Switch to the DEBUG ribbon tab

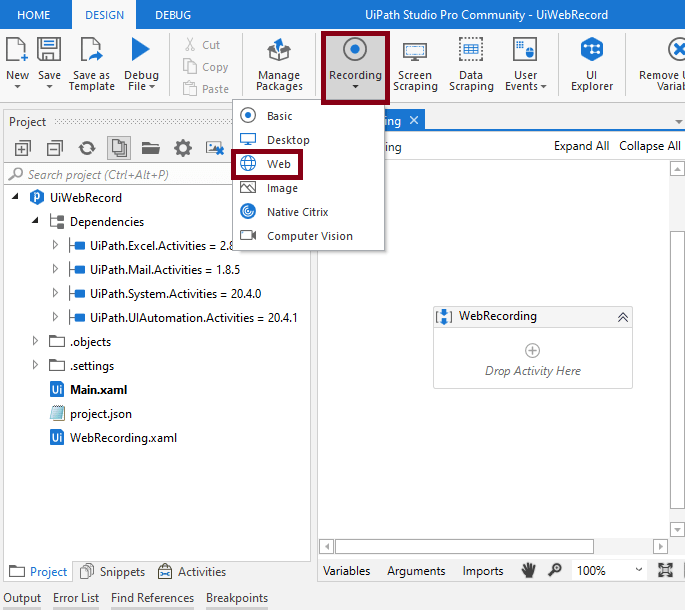[173, 15]
